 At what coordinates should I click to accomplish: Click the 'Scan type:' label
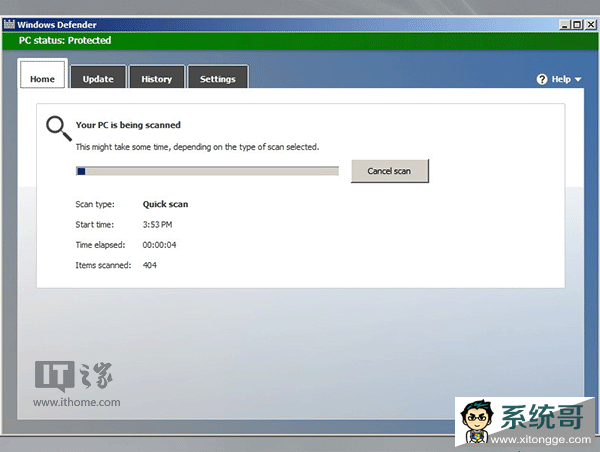click(95, 204)
